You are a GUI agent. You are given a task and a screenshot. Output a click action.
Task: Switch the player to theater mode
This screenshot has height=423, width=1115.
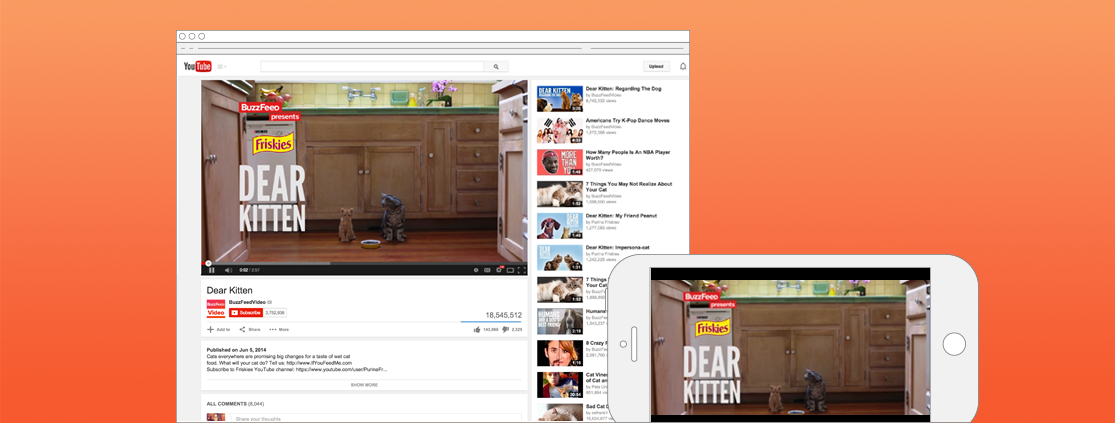(510, 270)
